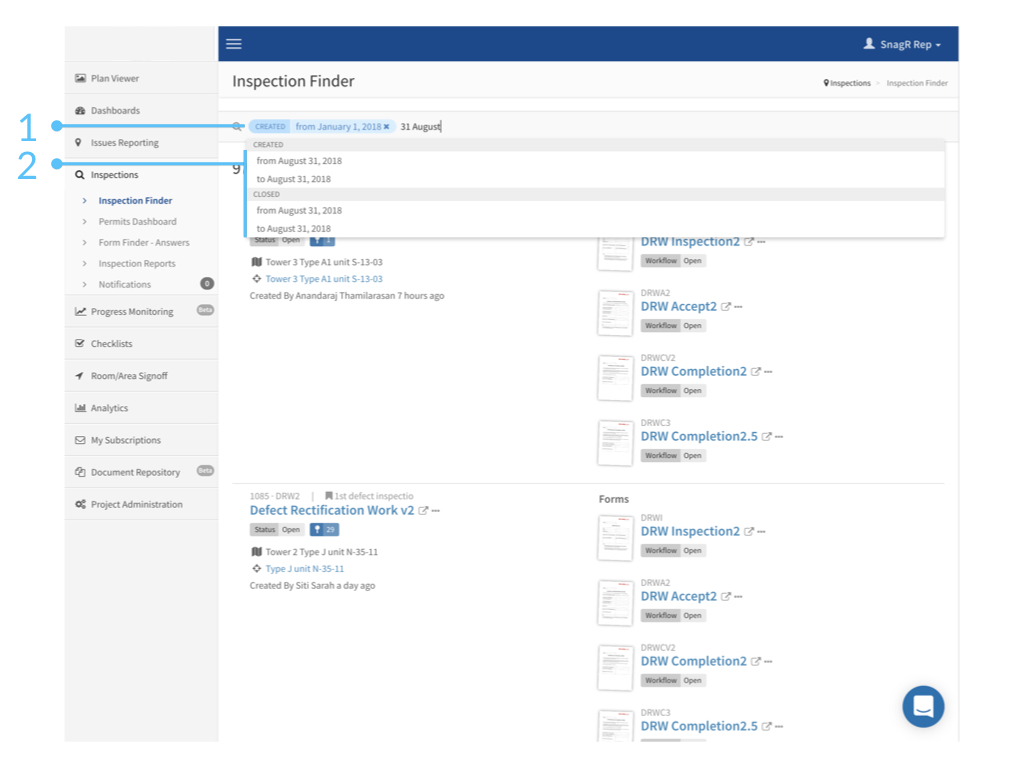Click lower DRW Inspection2 form link

click(x=690, y=531)
